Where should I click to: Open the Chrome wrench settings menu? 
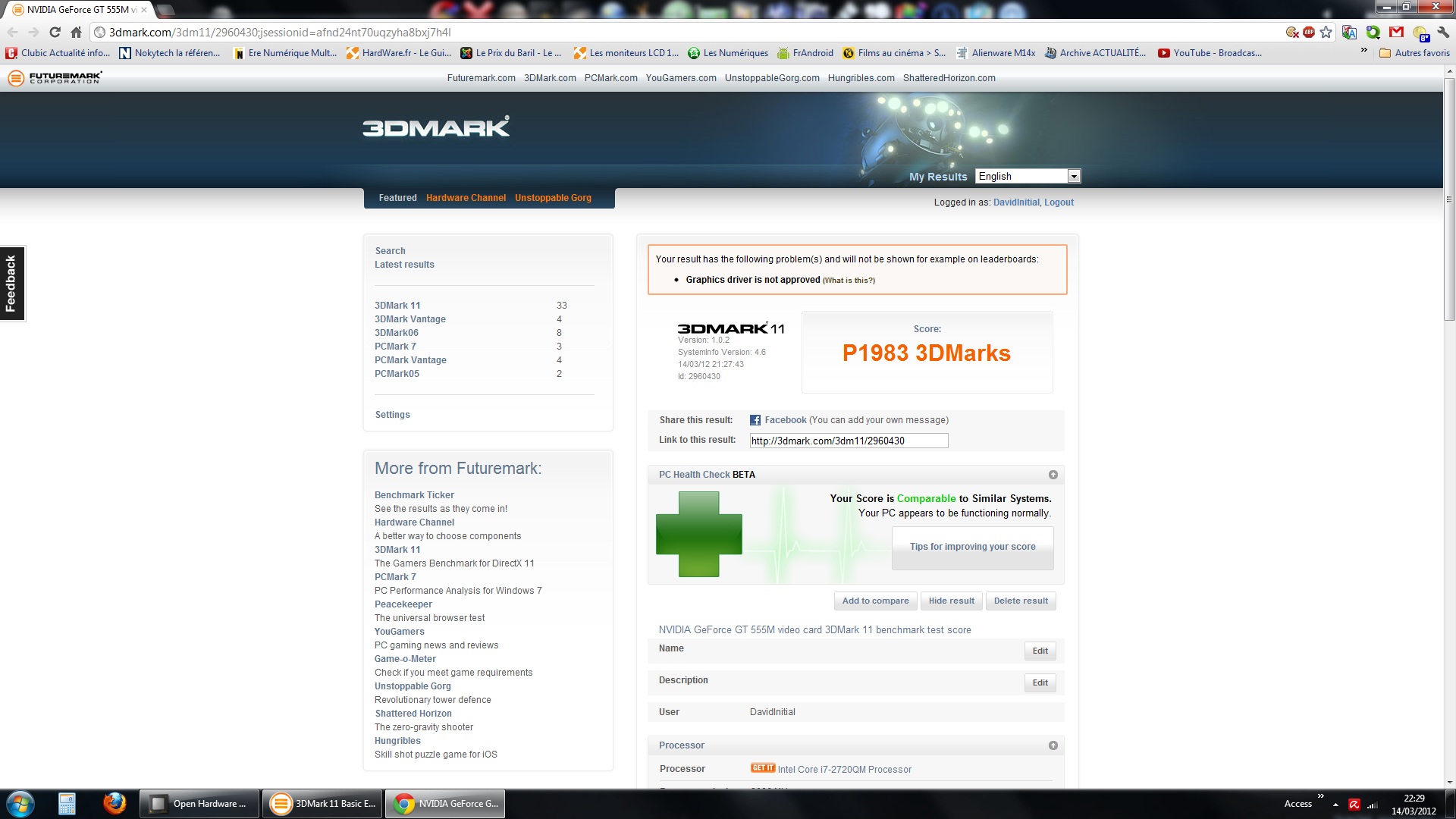coord(1443,33)
